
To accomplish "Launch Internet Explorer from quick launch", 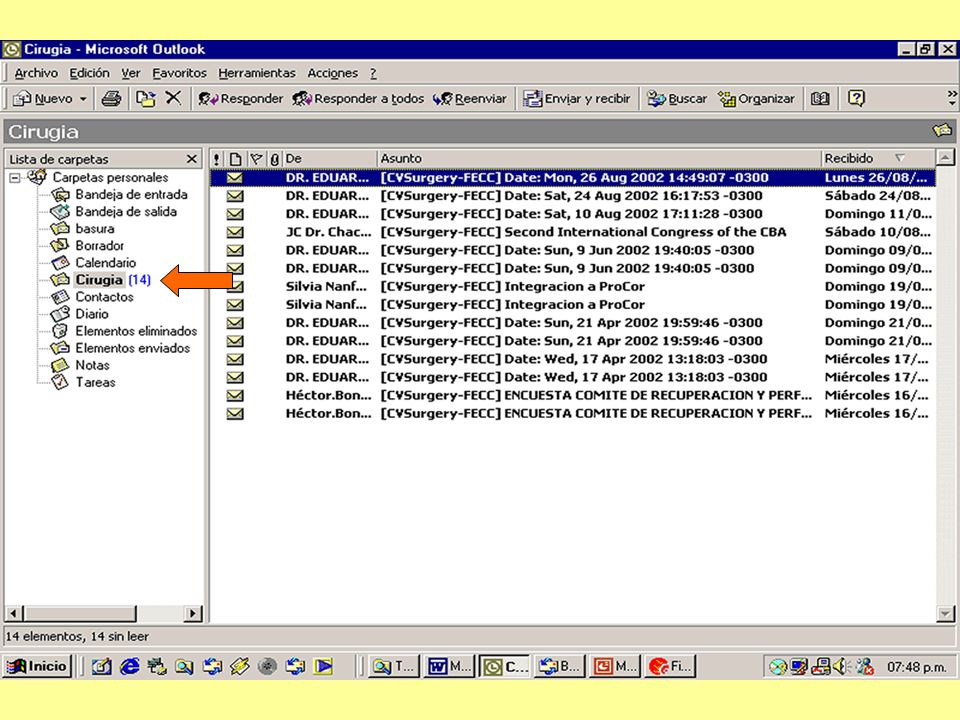I will (129, 666).
